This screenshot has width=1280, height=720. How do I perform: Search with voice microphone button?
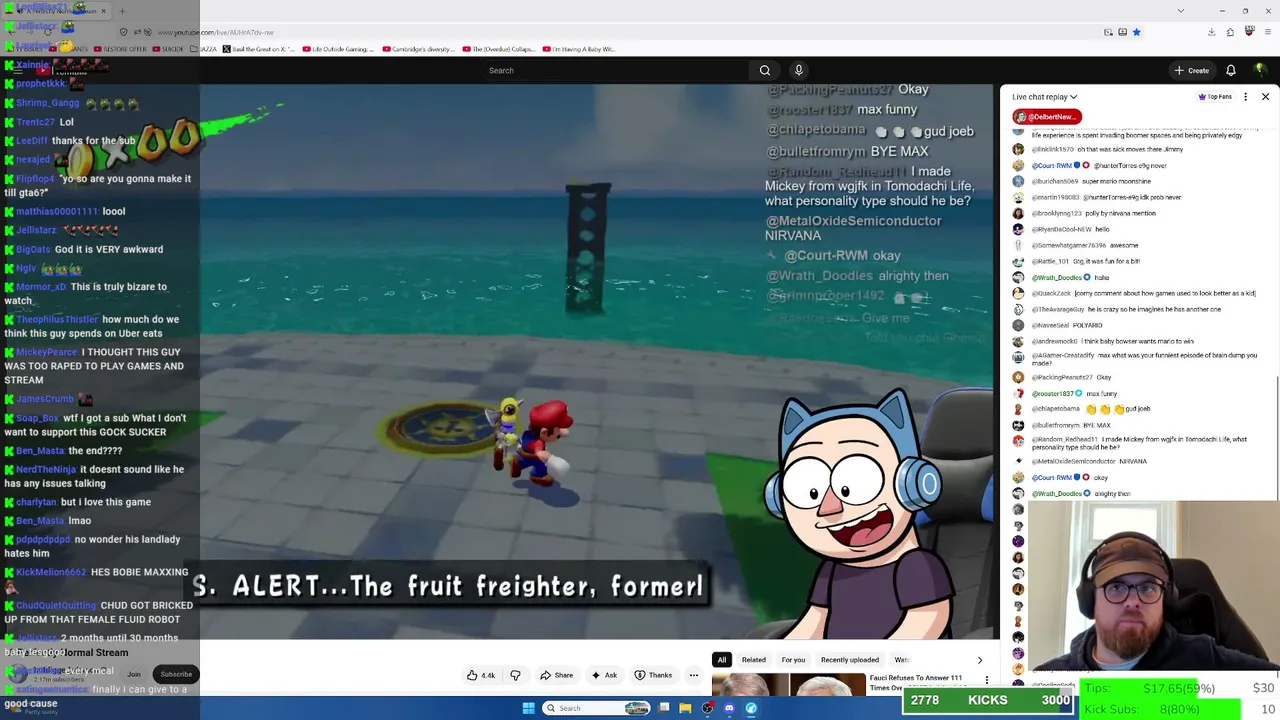point(798,70)
